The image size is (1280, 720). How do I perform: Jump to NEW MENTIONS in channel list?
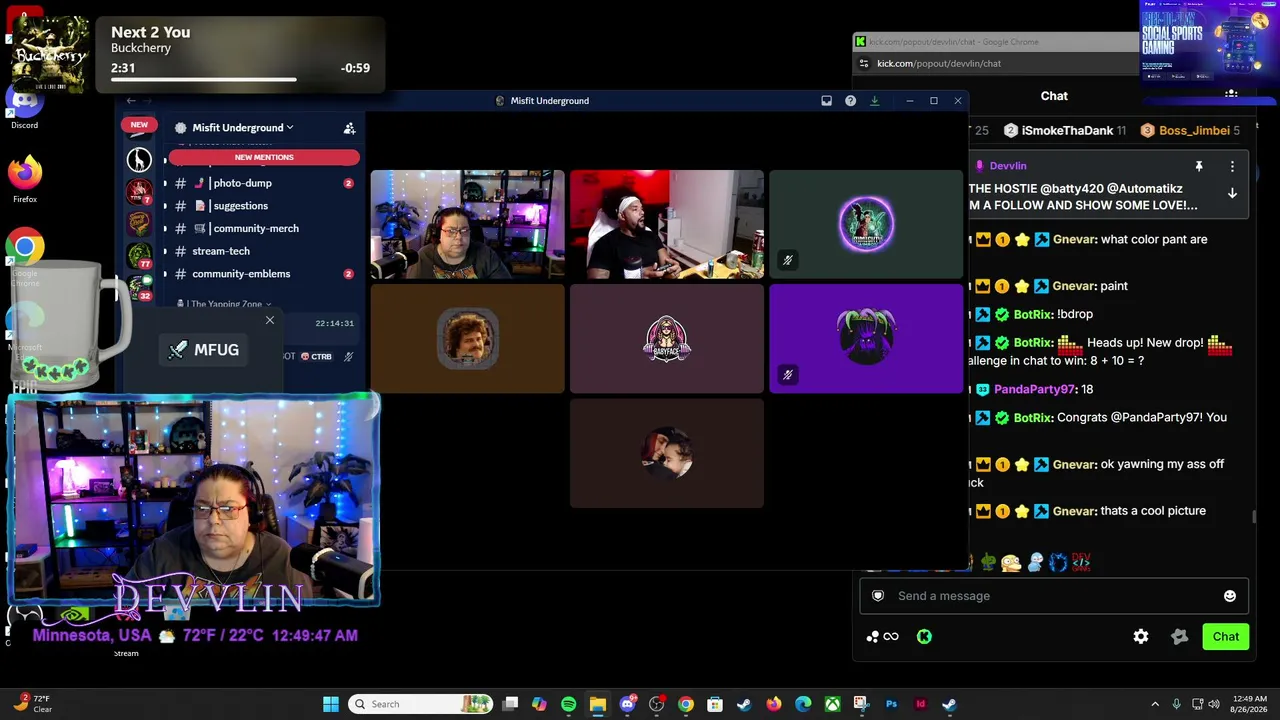coord(264,157)
